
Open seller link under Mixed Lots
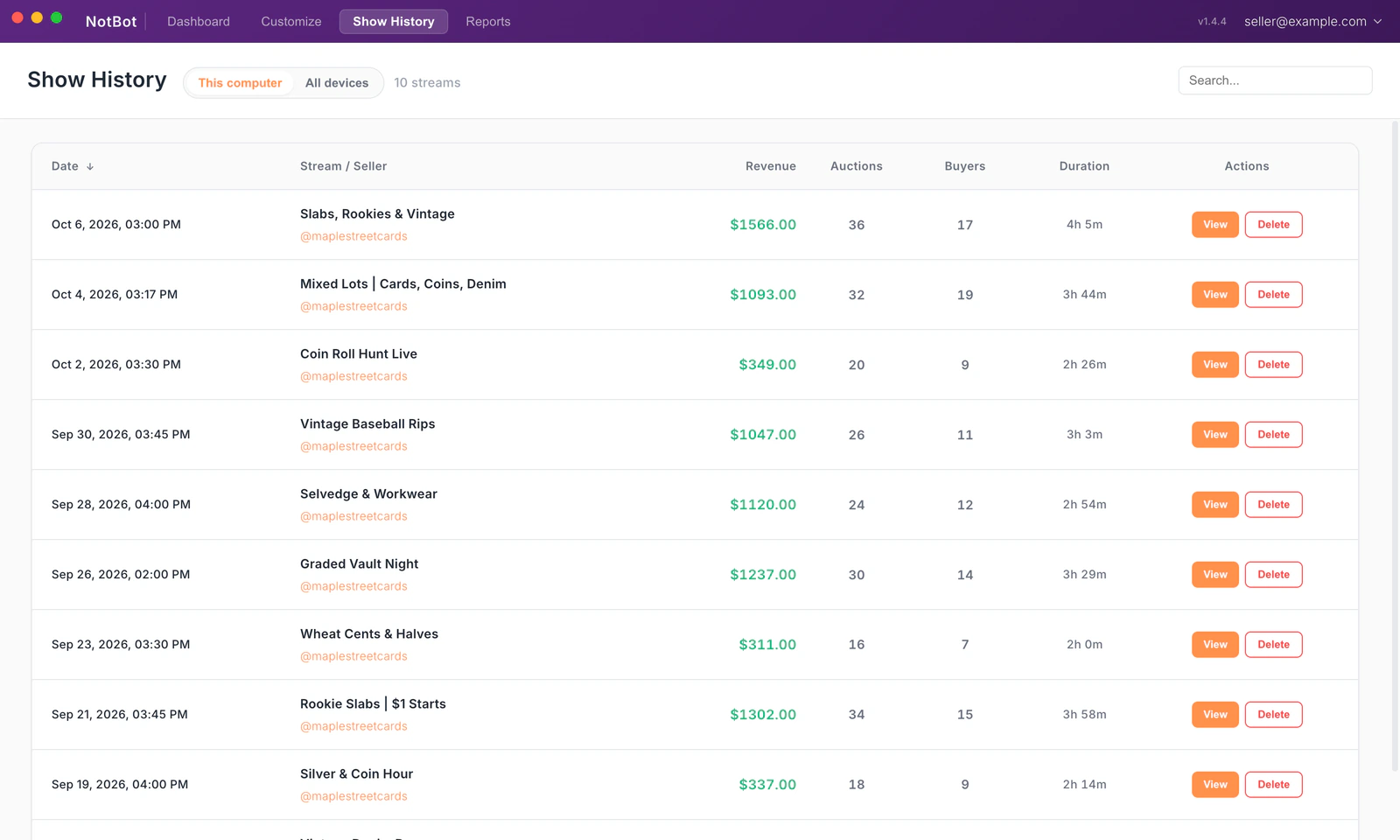(x=353, y=306)
